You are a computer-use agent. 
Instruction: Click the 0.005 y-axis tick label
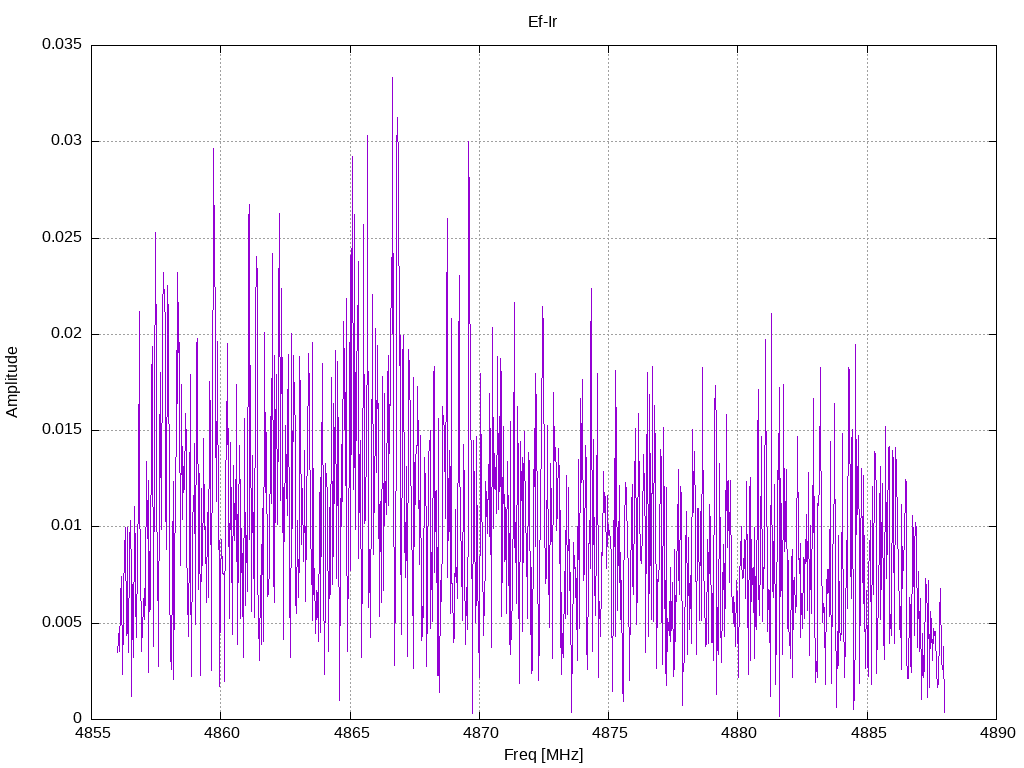tap(62, 622)
